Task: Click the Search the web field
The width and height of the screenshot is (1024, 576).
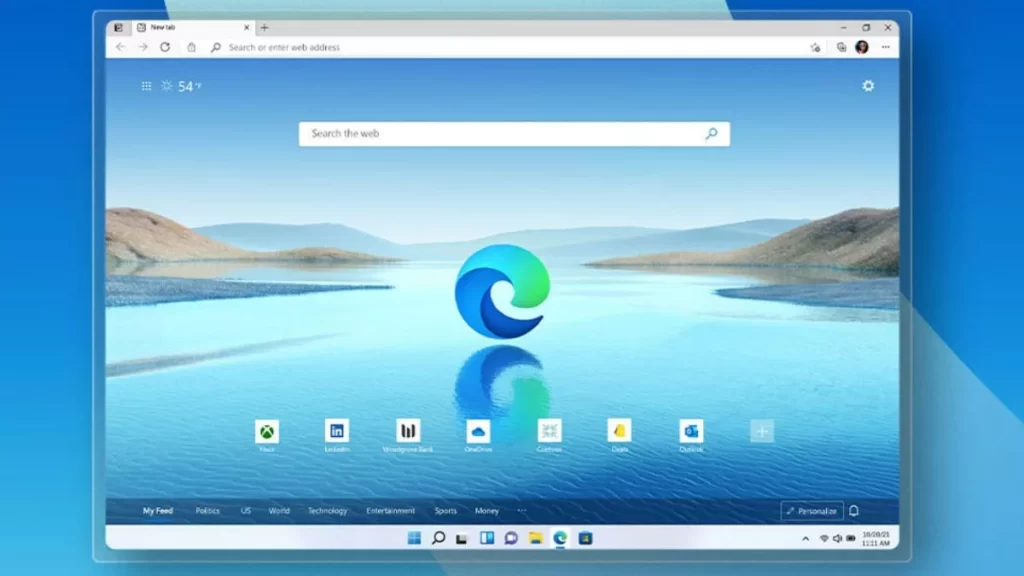Action: coord(500,134)
